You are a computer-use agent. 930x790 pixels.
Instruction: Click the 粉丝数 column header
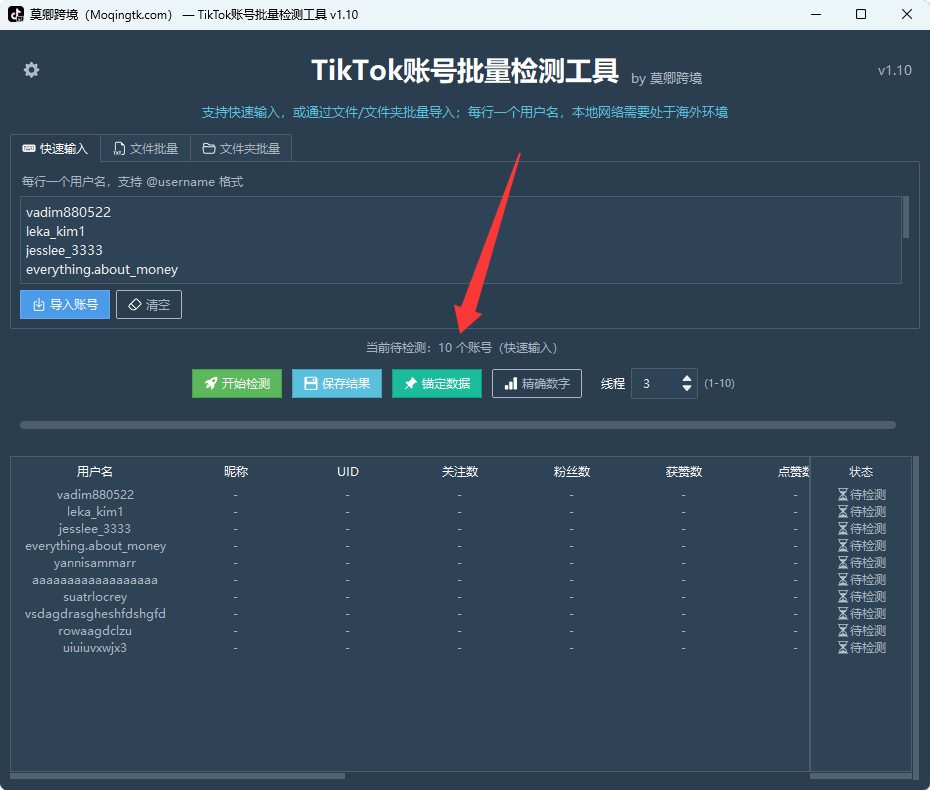(x=572, y=472)
